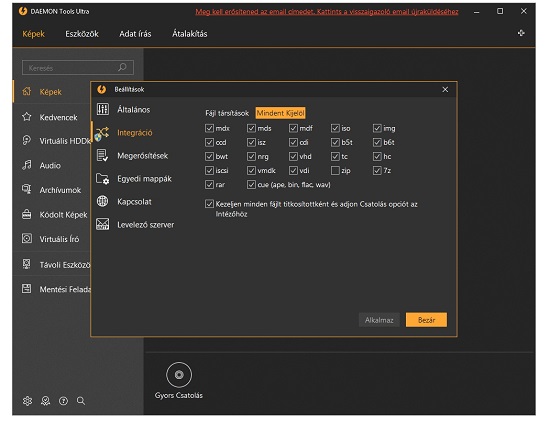Select Megerősítések settings section

[142, 156]
